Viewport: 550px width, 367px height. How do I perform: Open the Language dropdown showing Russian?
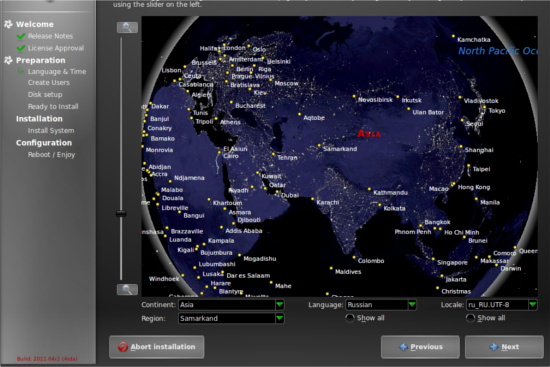click(381, 305)
